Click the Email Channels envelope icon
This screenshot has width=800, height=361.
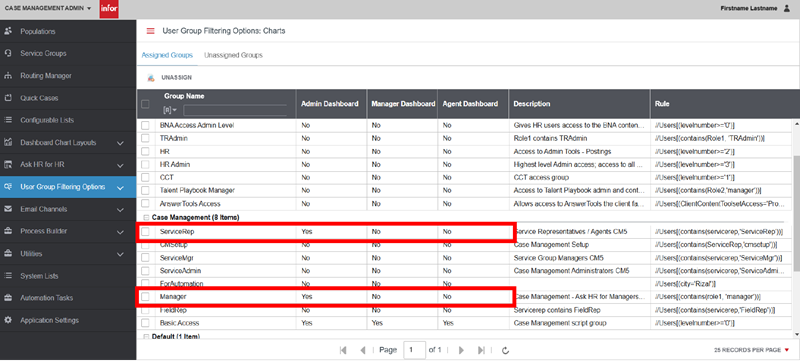(8, 209)
